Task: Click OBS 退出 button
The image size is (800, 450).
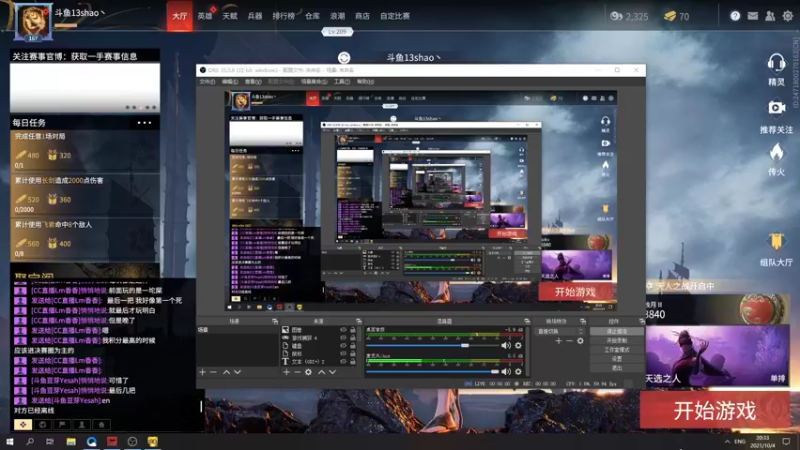Action: [617, 367]
